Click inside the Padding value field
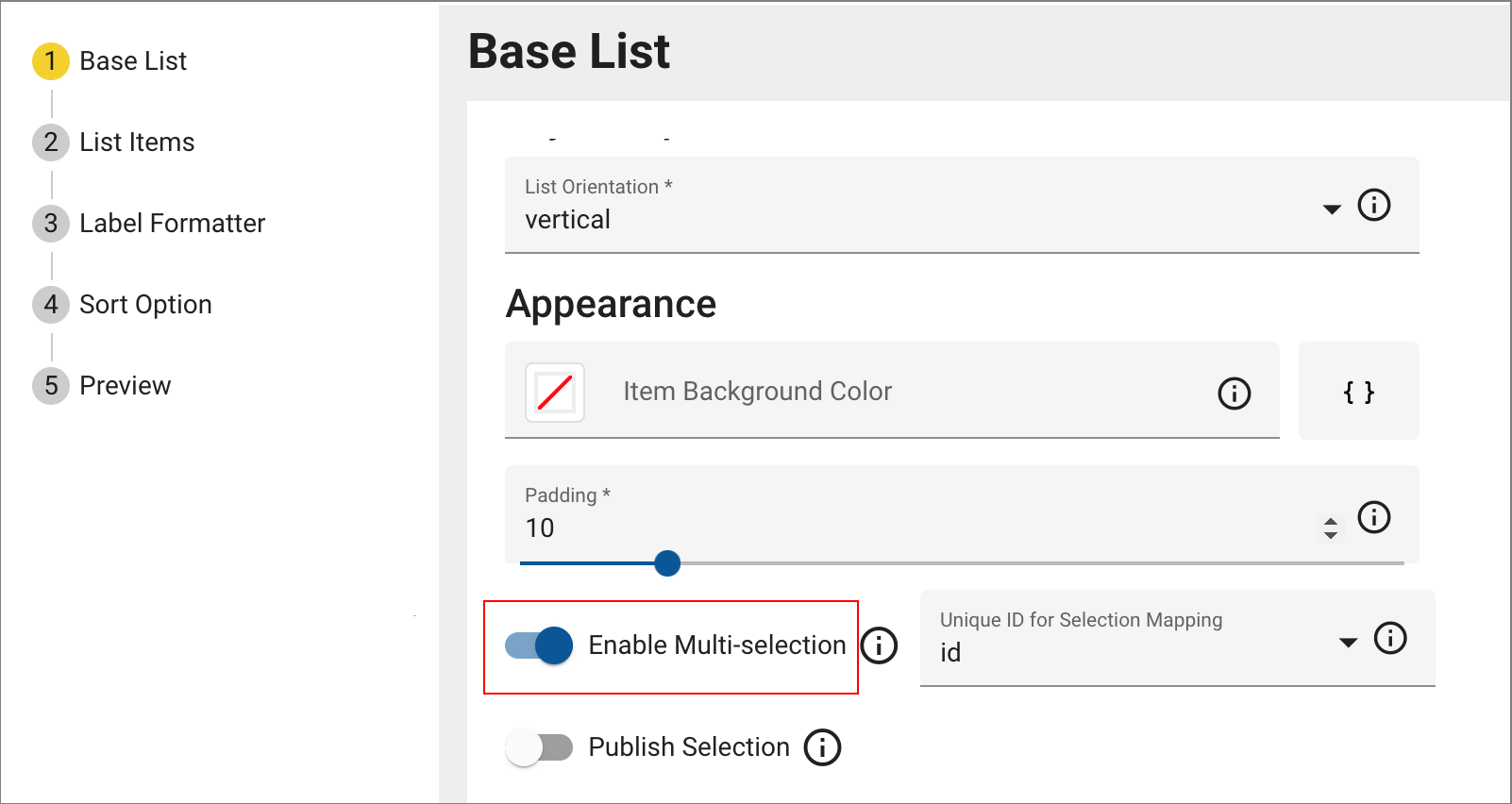 click(x=661, y=528)
